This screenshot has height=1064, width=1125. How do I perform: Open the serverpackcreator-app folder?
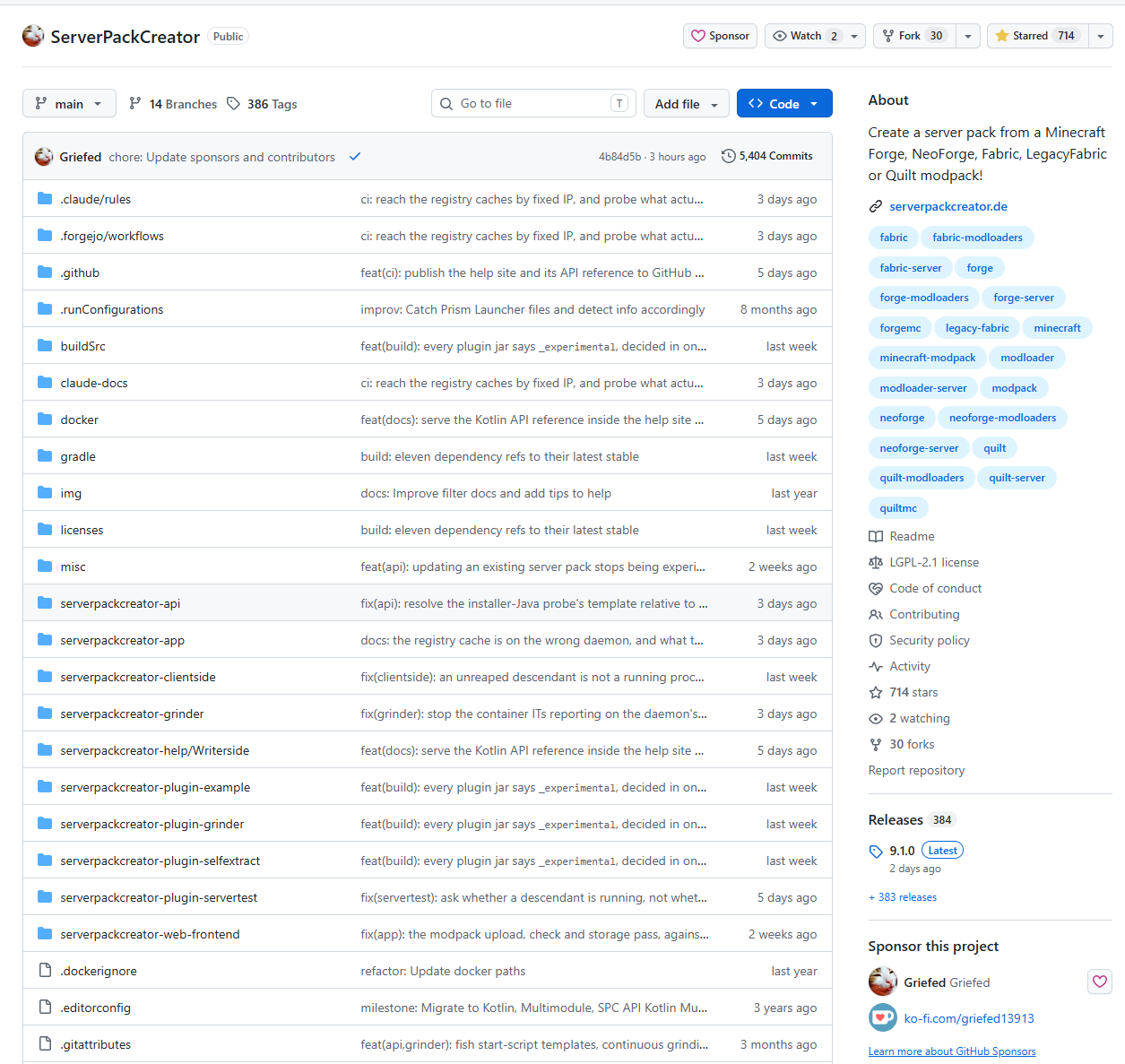point(123,640)
